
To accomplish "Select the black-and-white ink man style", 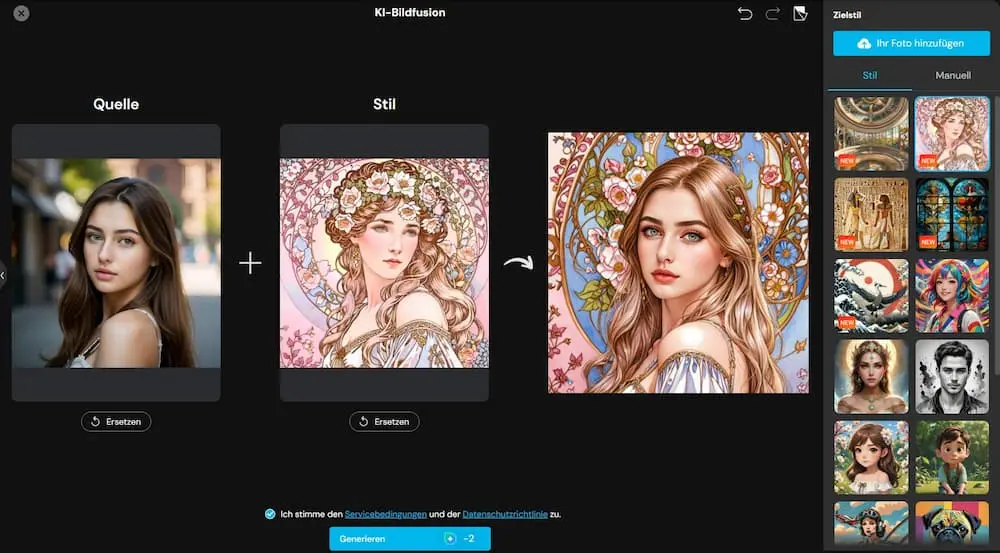I will point(952,376).
